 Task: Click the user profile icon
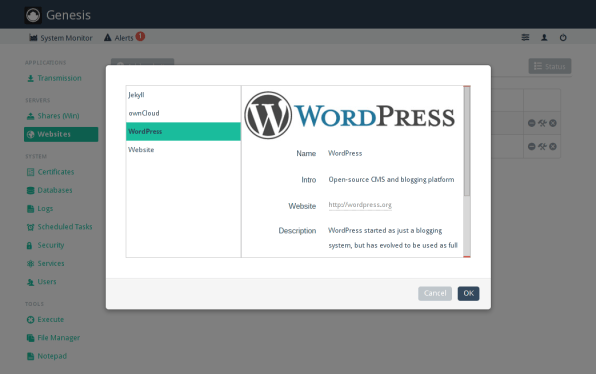pos(544,37)
